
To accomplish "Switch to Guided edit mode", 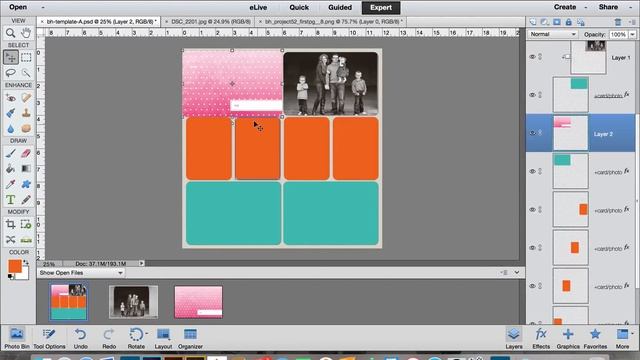I will pyautogui.click(x=340, y=7).
